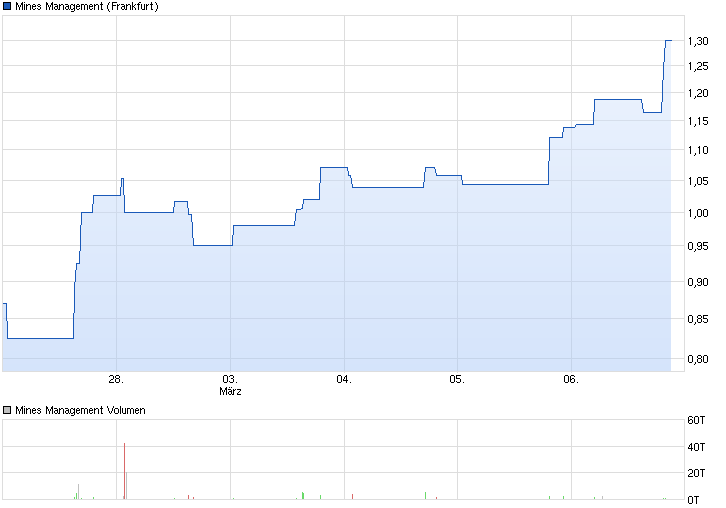Select the 1,05 price axis label
726x508 pixels.
coord(698,181)
